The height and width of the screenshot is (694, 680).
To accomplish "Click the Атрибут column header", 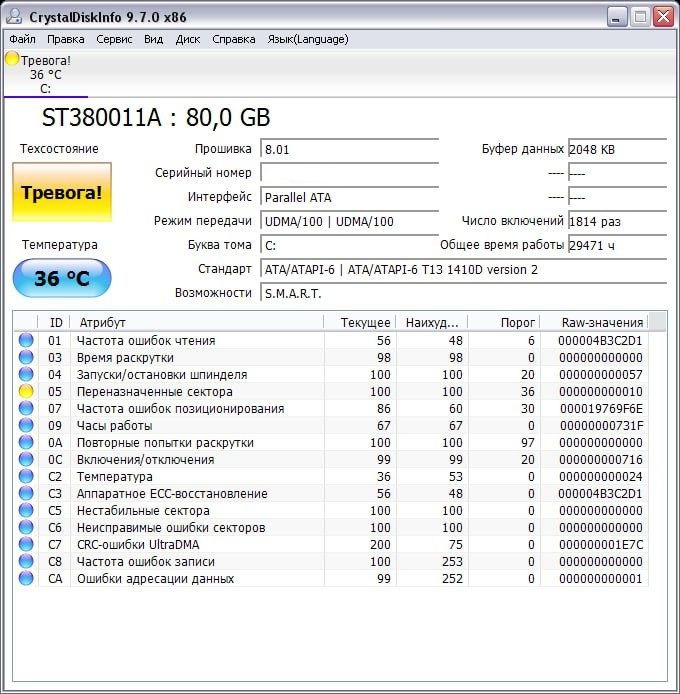I will click(x=197, y=322).
